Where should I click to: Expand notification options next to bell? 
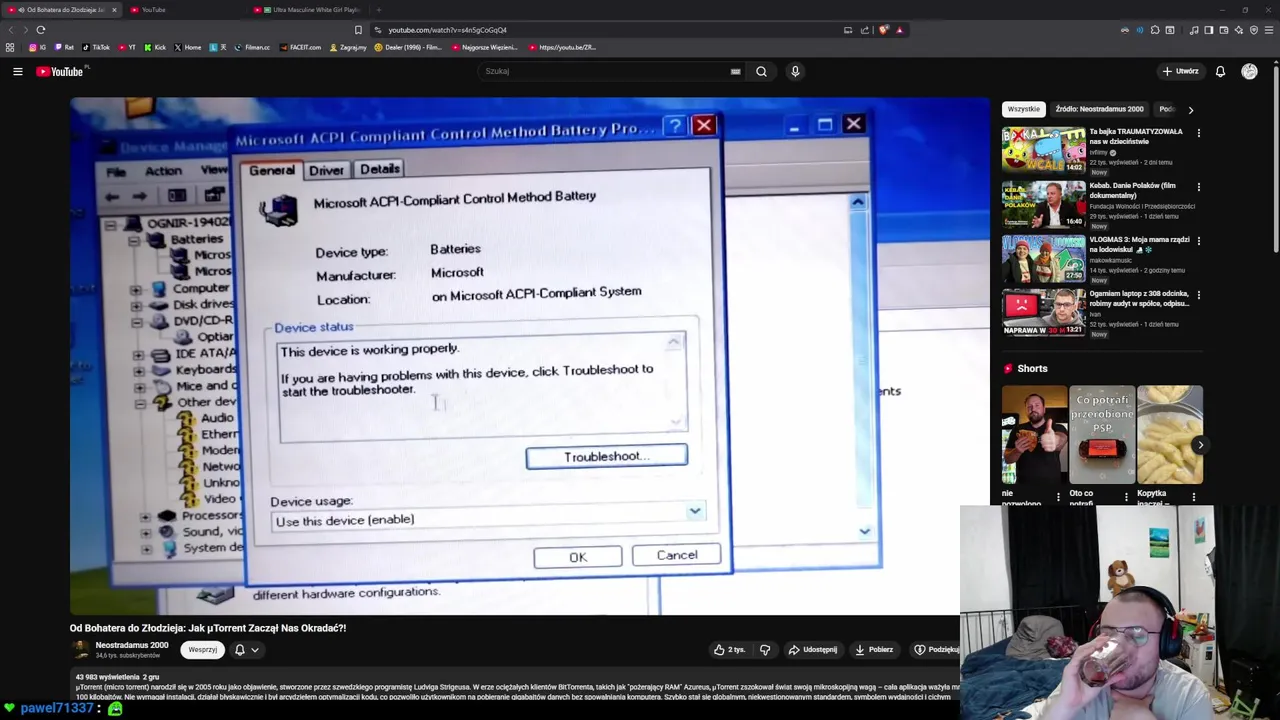tap(255, 650)
